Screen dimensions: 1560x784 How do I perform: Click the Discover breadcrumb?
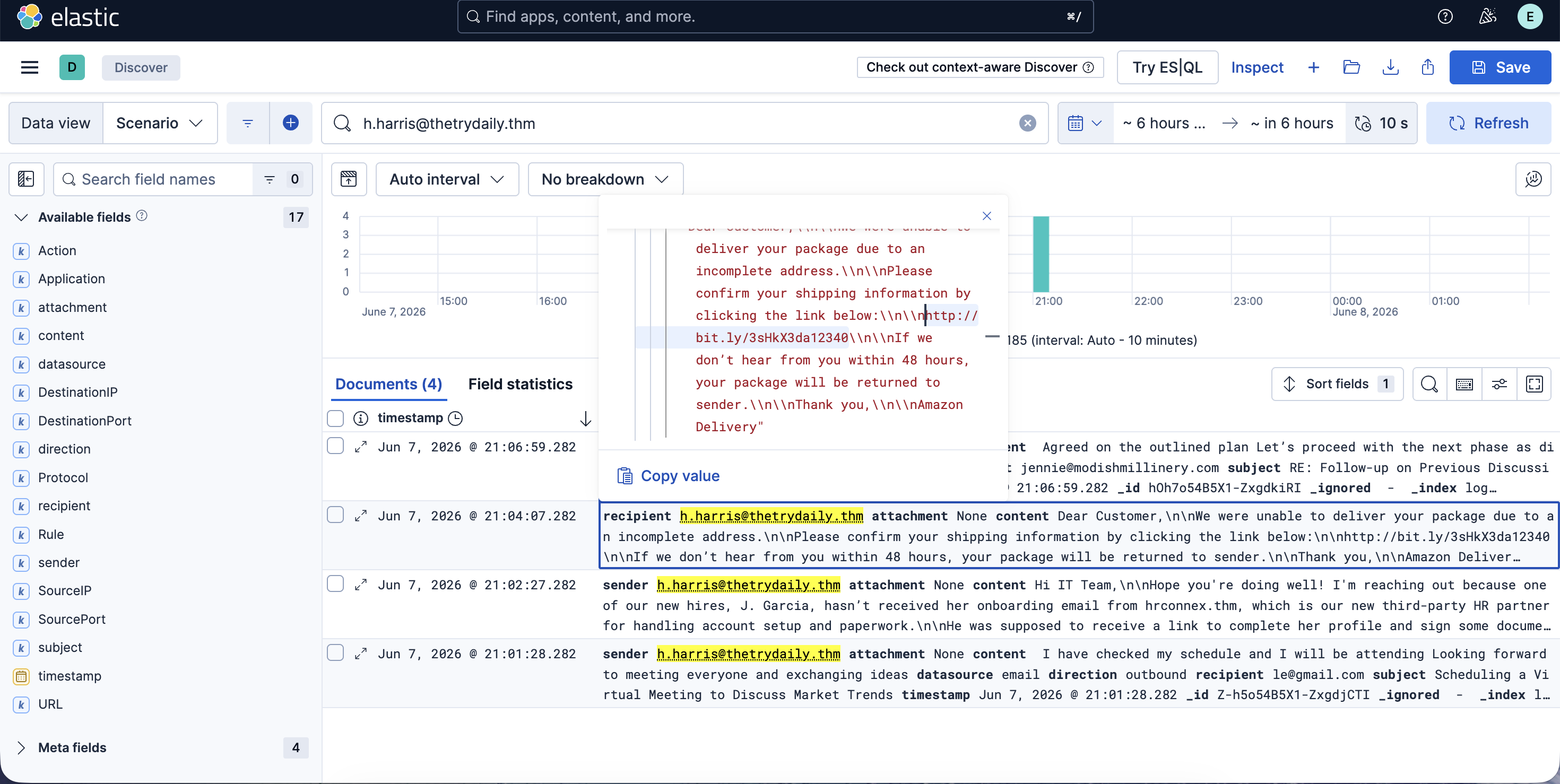click(x=141, y=67)
